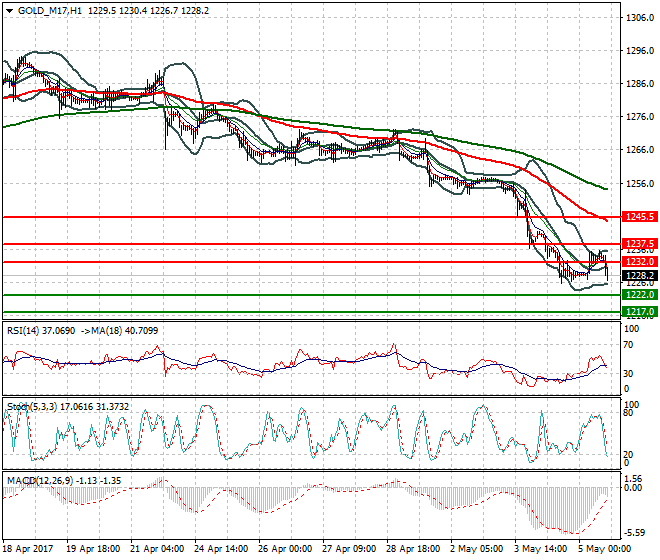Click the Stoch(5,3,3) indicator label
Image resolution: width=660 pixels, height=560 pixels.
tap(32, 407)
